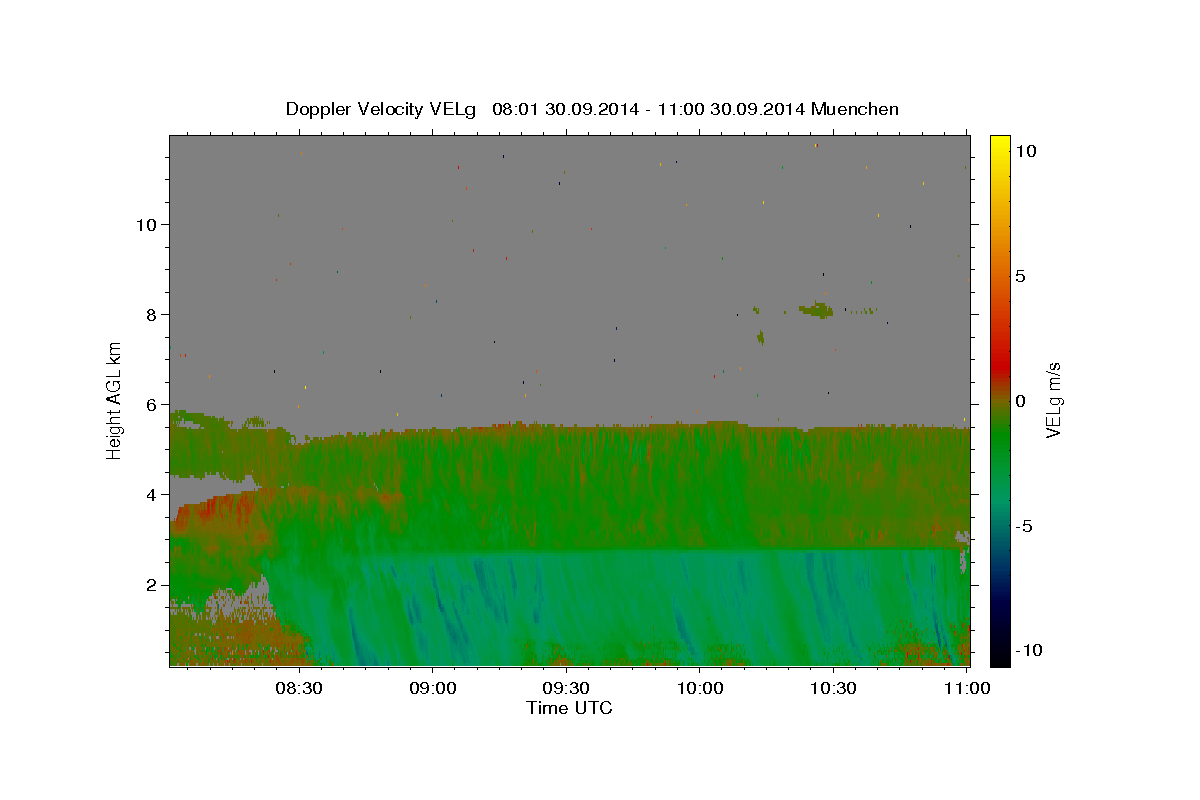
Task: Click the 09:00 time tick label
Action: click(432, 688)
